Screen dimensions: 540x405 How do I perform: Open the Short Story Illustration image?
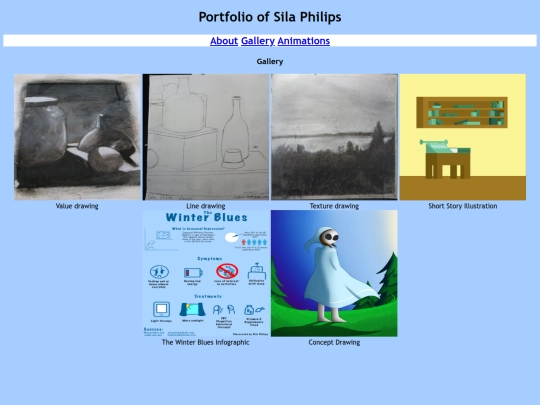[463, 137]
